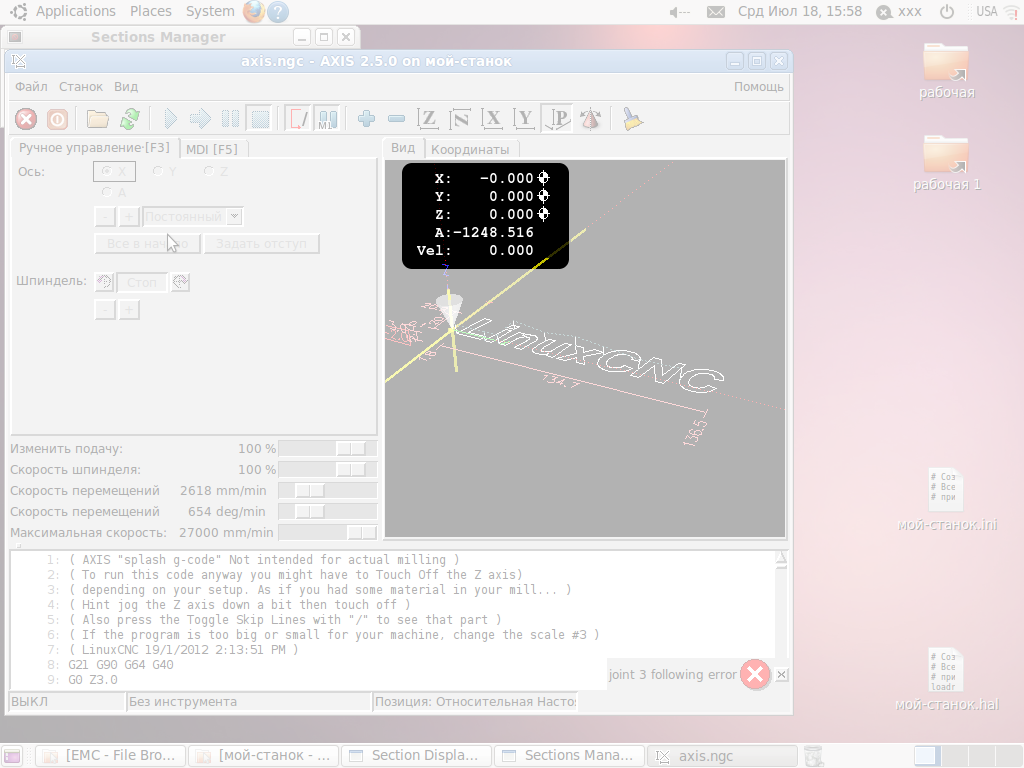
Task: Open the Places menu in top panel
Action: [151, 11]
